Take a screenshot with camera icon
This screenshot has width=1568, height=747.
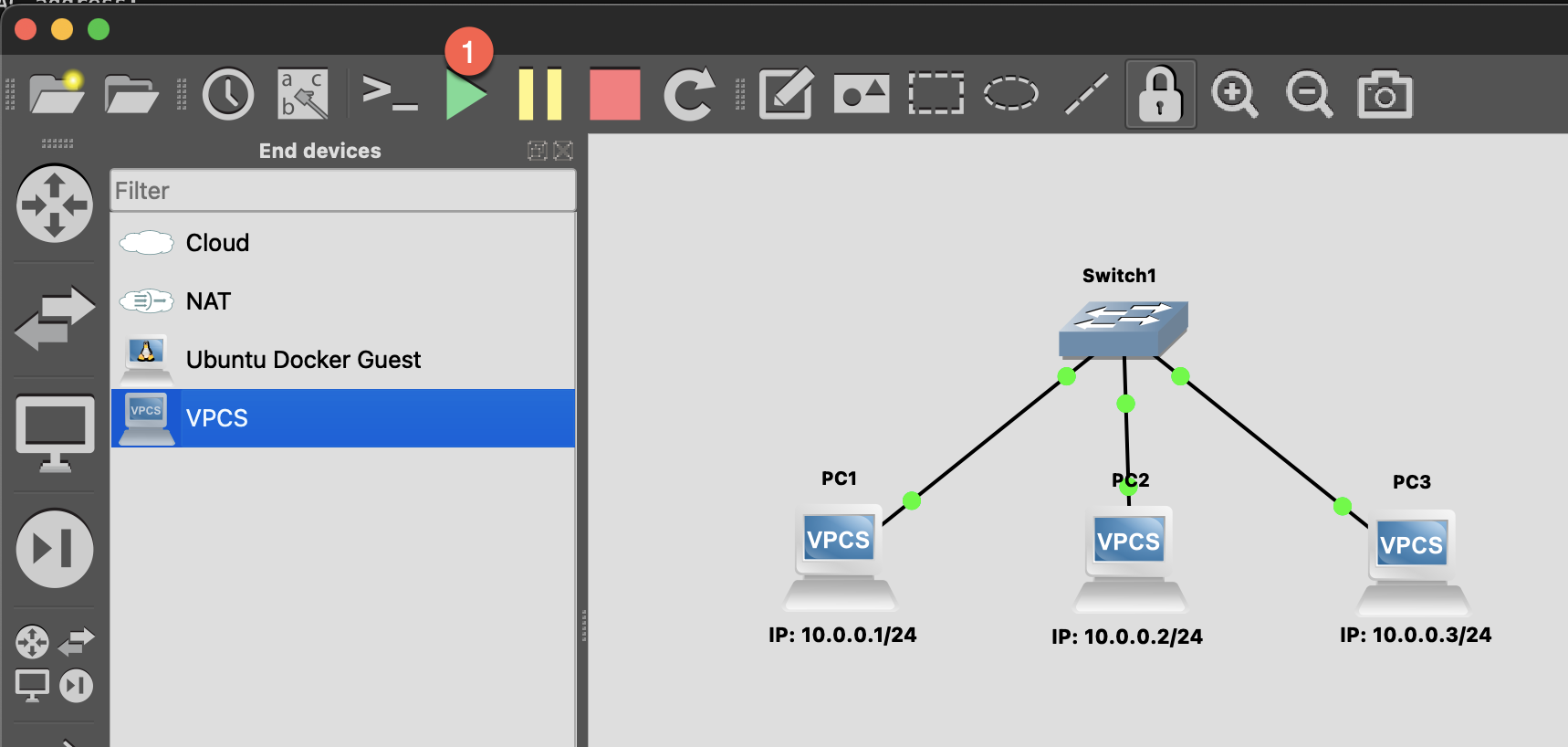[x=1385, y=95]
